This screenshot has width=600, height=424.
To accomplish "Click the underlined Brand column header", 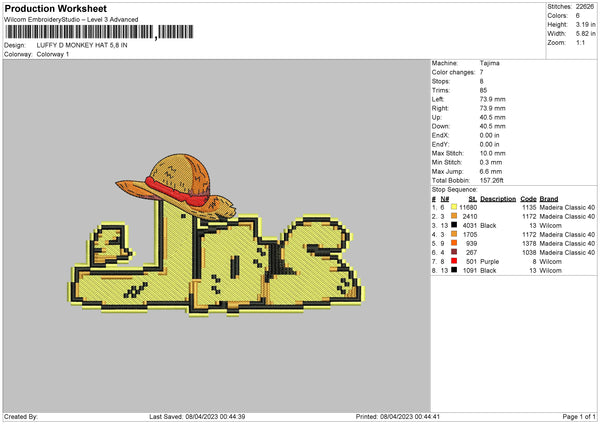I will point(549,199).
